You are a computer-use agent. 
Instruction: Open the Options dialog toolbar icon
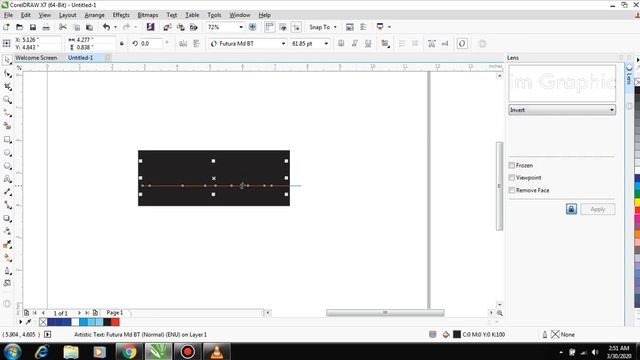(x=363, y=27)
